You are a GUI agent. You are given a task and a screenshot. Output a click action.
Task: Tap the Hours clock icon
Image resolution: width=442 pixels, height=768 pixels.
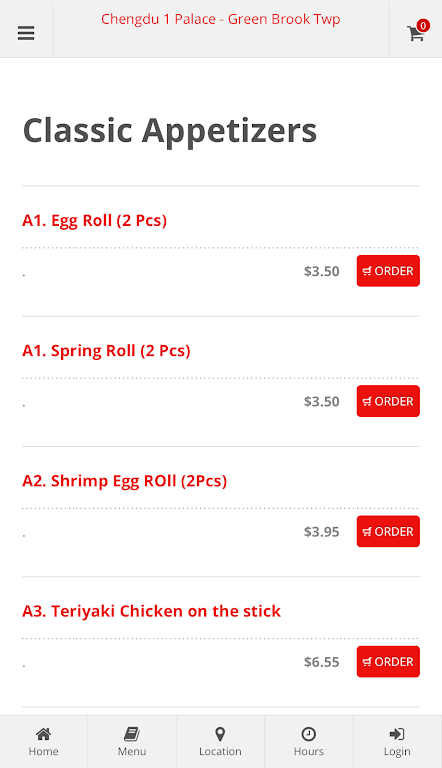click(x=308, y=734)
